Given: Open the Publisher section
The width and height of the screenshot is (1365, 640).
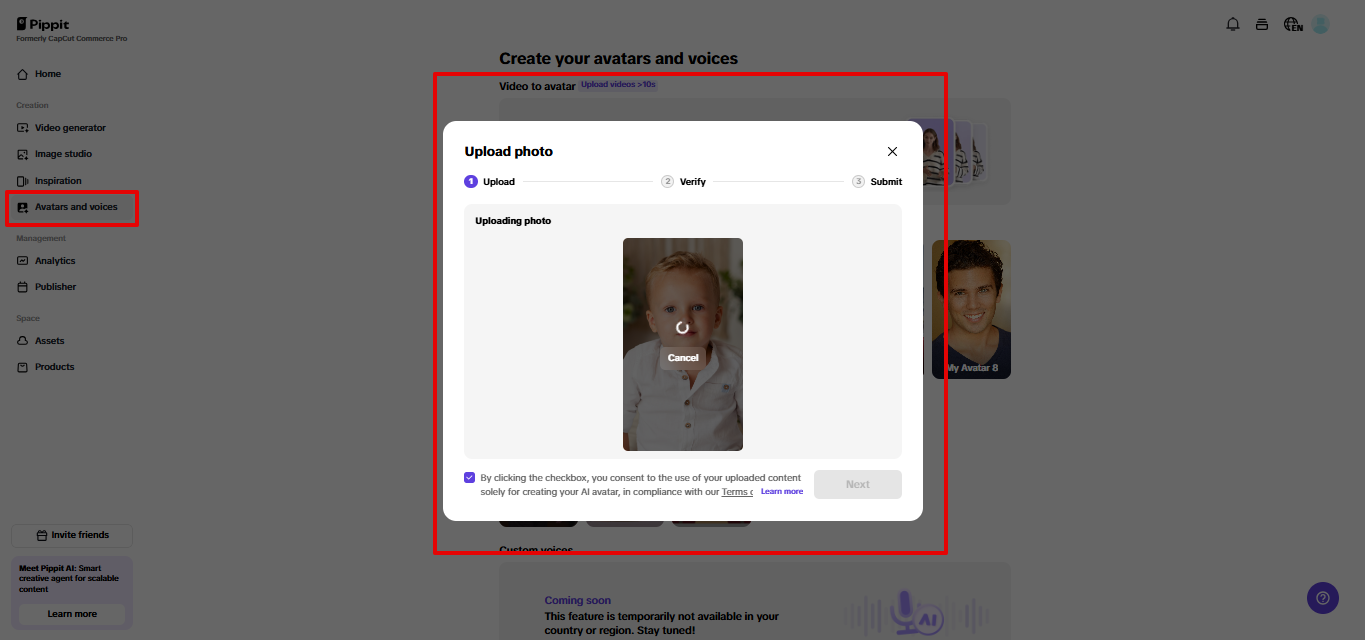Looking at the screenshot, I should point(57,286).
